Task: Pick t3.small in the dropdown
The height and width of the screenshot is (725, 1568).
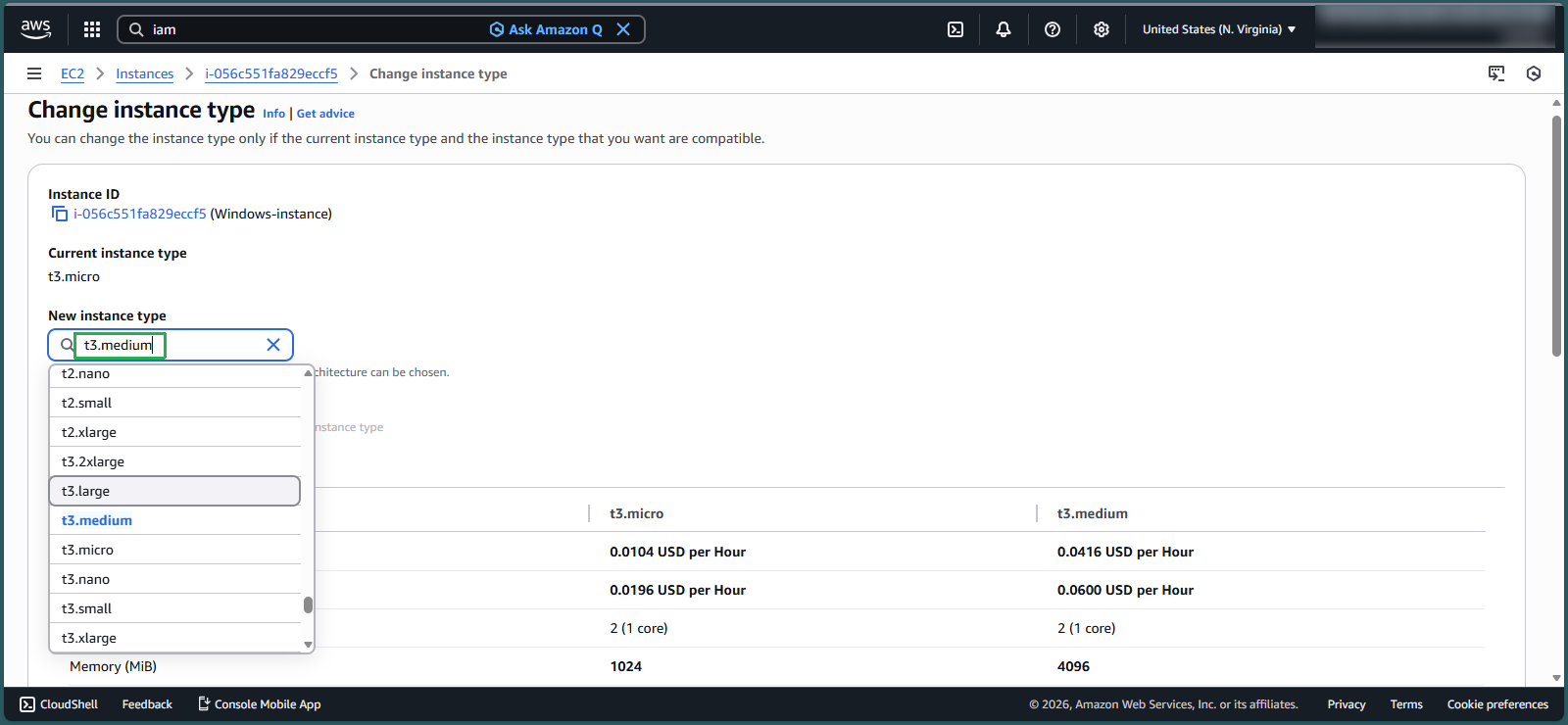Action: pyautogui.click(x=175, y=608)
